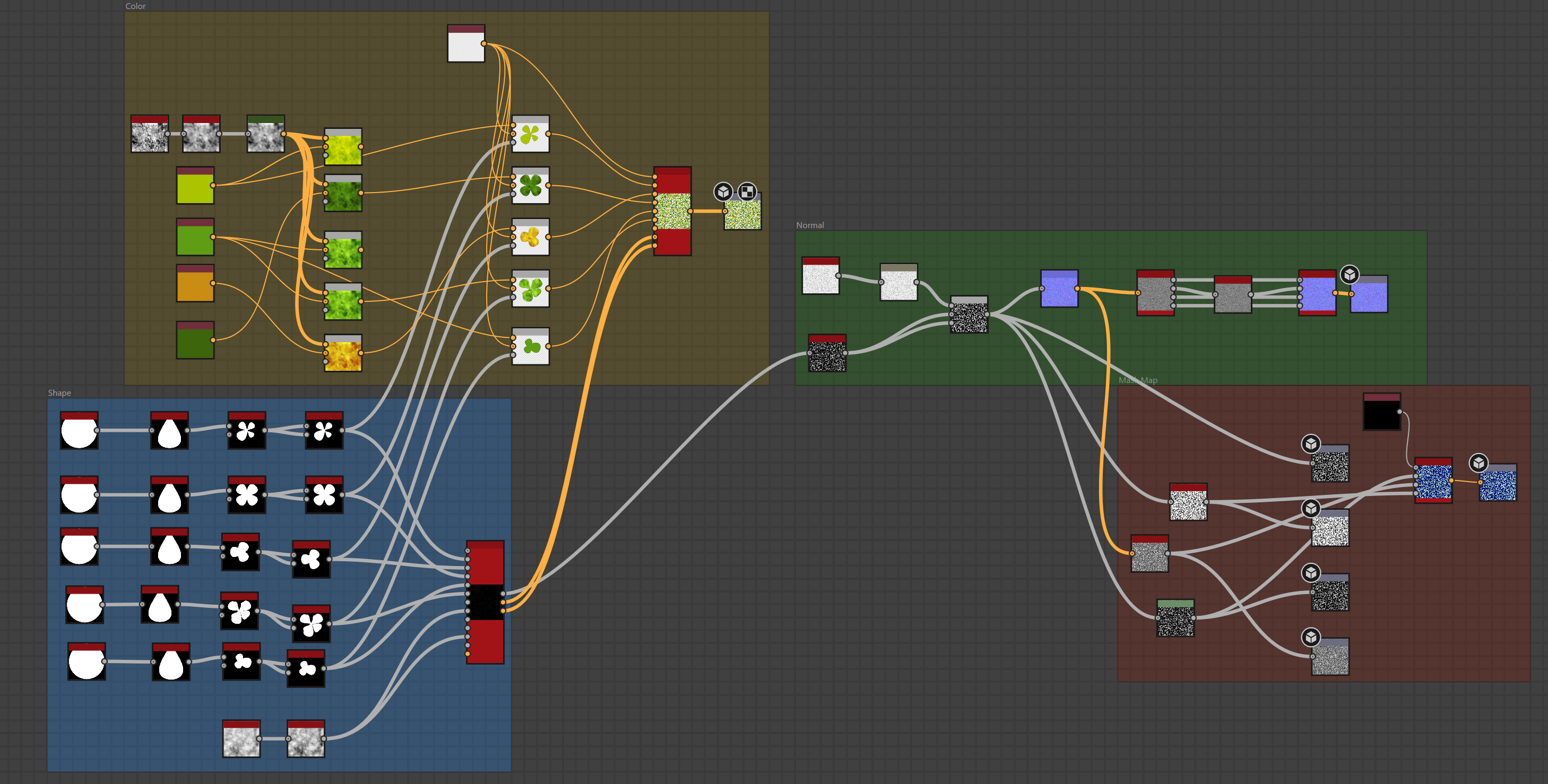1548x784 pixels.
Task: Select the green-header grunge noise node in Color frame
Action: (266, 134)
